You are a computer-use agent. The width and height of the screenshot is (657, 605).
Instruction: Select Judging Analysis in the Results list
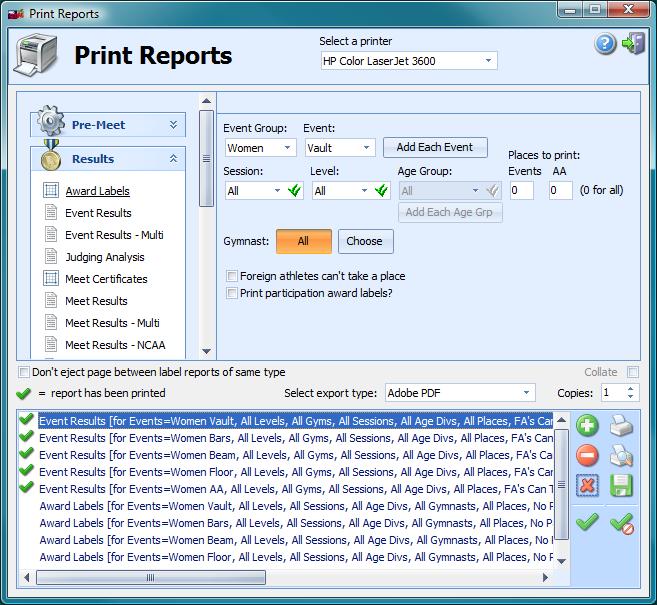(105, 257)
